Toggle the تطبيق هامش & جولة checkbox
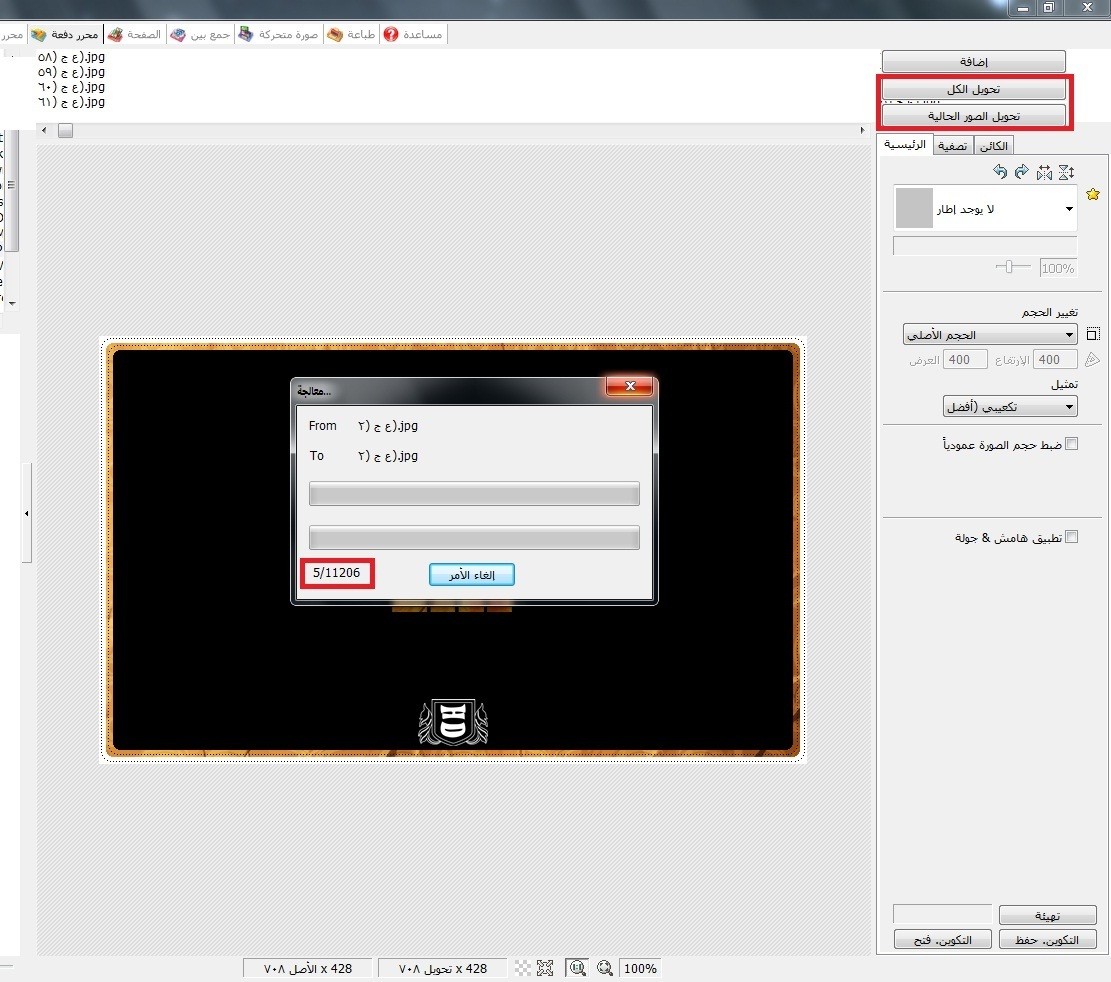The image size is (1111, 982). click(1072, 537)
